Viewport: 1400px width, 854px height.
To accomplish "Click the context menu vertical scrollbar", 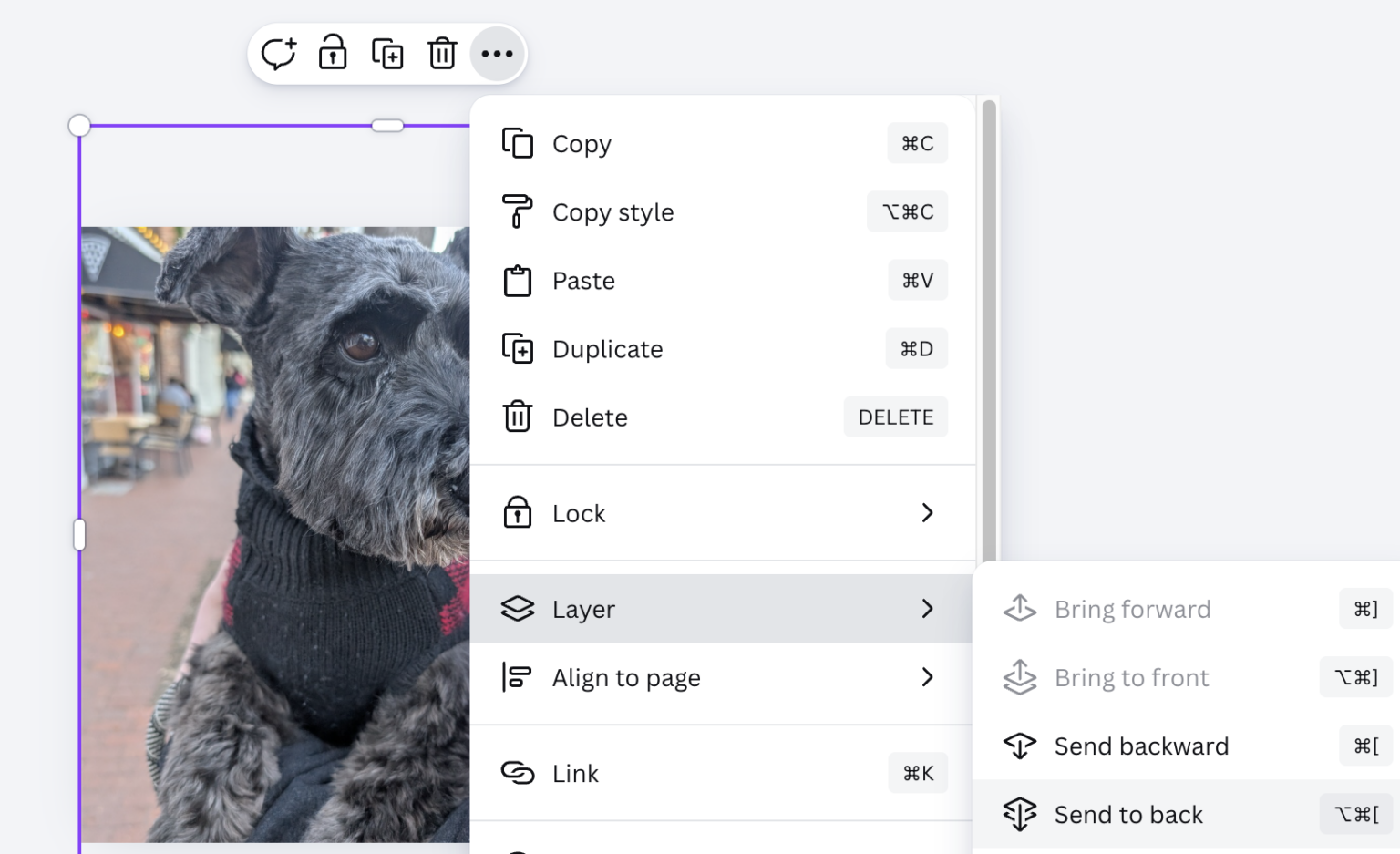I will pos(989,328).
